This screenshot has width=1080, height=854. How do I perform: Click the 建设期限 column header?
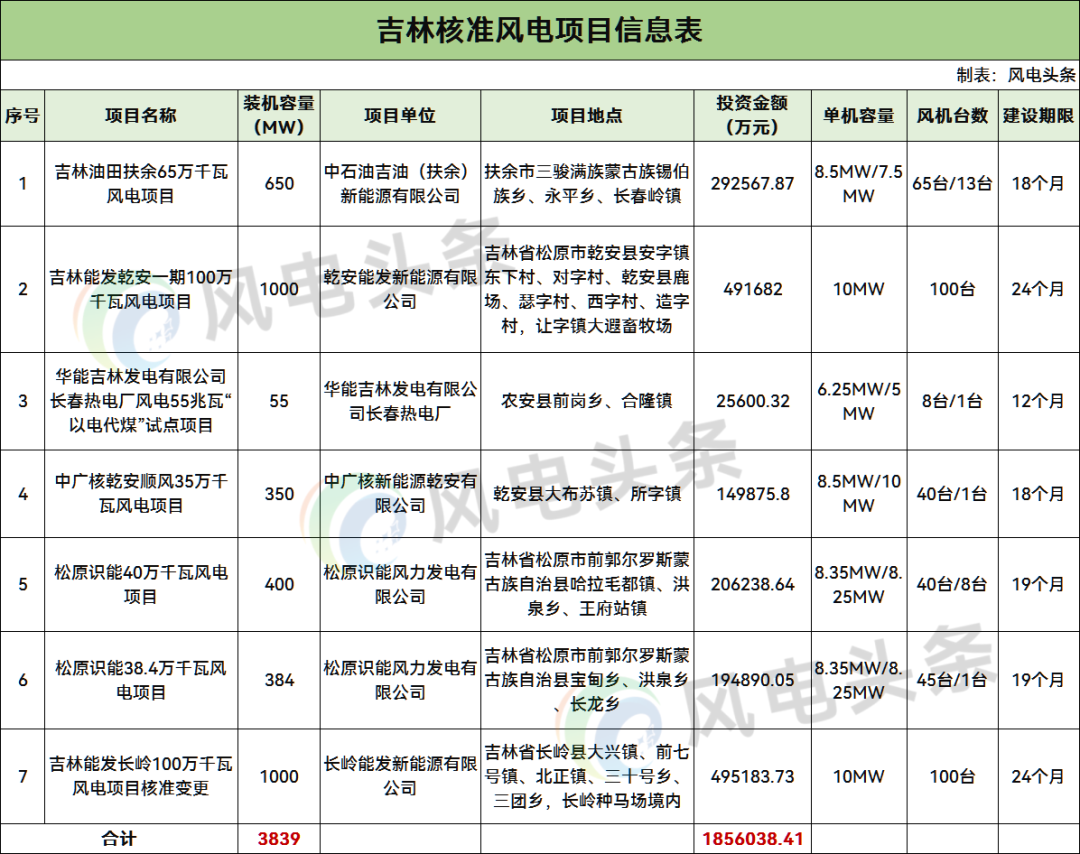[1039, 116]
